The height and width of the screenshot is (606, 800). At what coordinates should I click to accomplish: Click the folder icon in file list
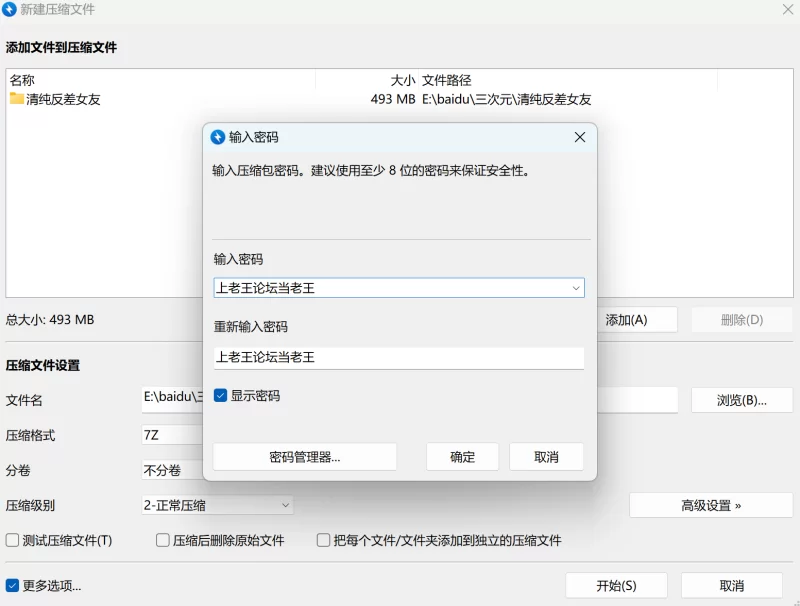coord(16,98)
